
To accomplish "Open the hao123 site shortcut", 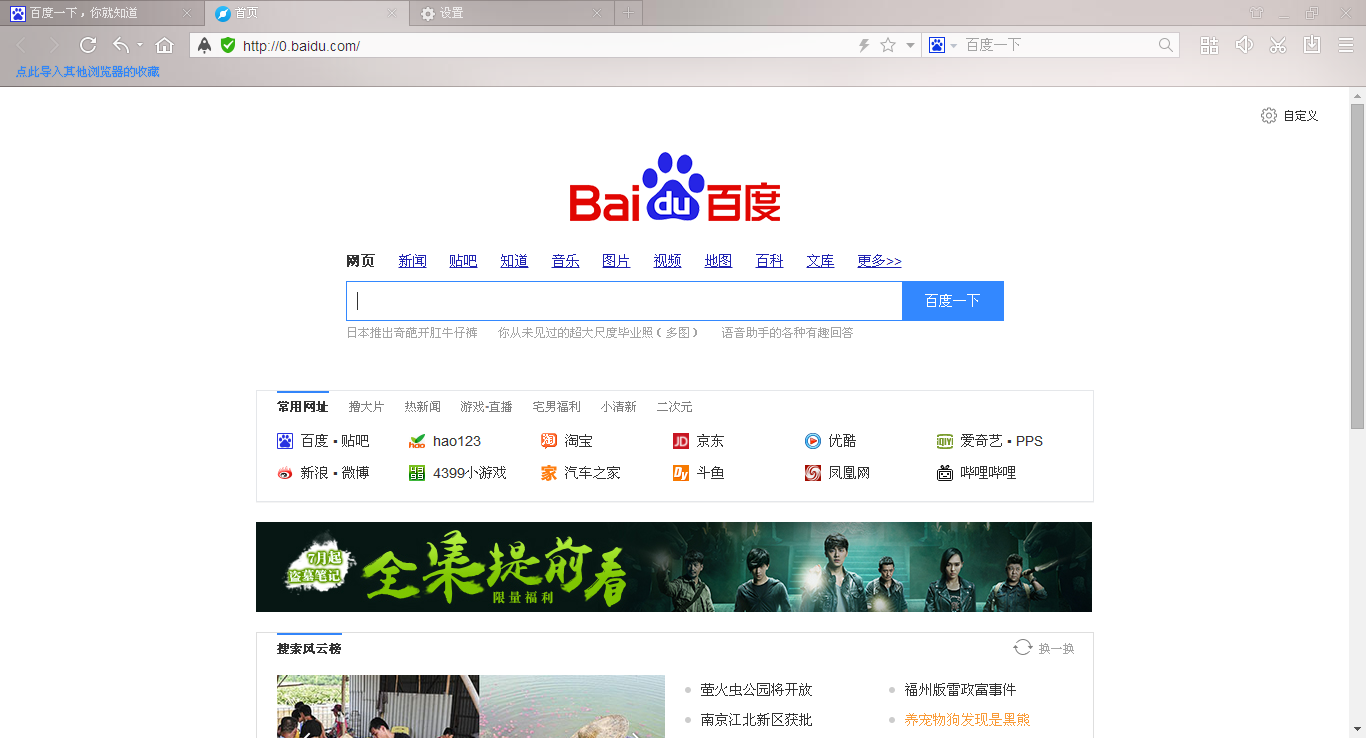I will click(x=445, y=441).
